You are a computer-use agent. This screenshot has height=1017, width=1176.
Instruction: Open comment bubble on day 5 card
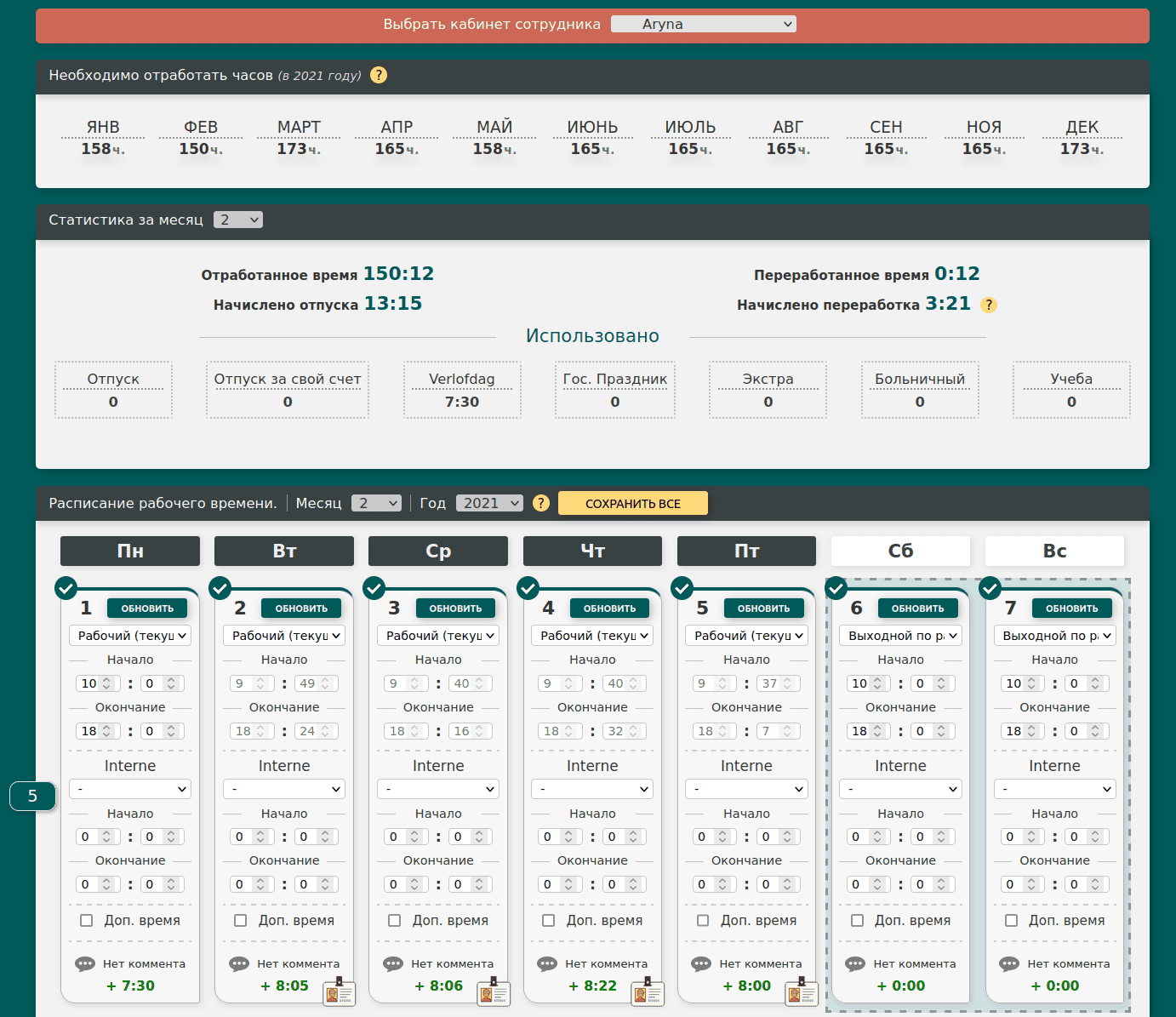click(701, 964)
